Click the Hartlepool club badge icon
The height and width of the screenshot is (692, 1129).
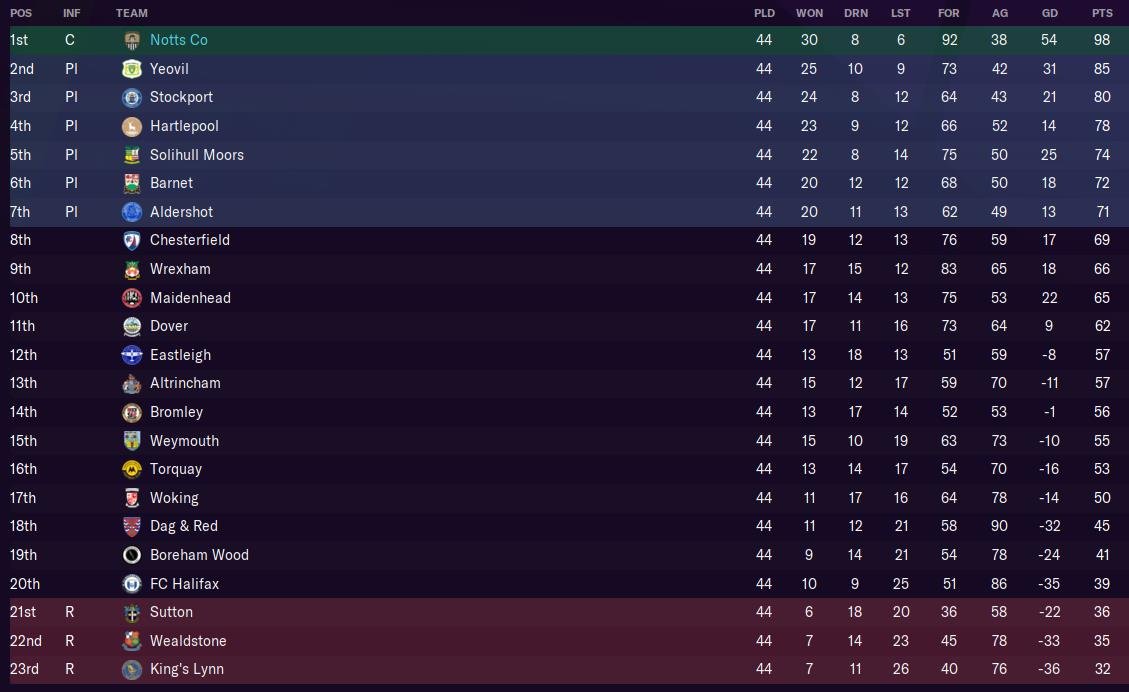click(132, 126)
